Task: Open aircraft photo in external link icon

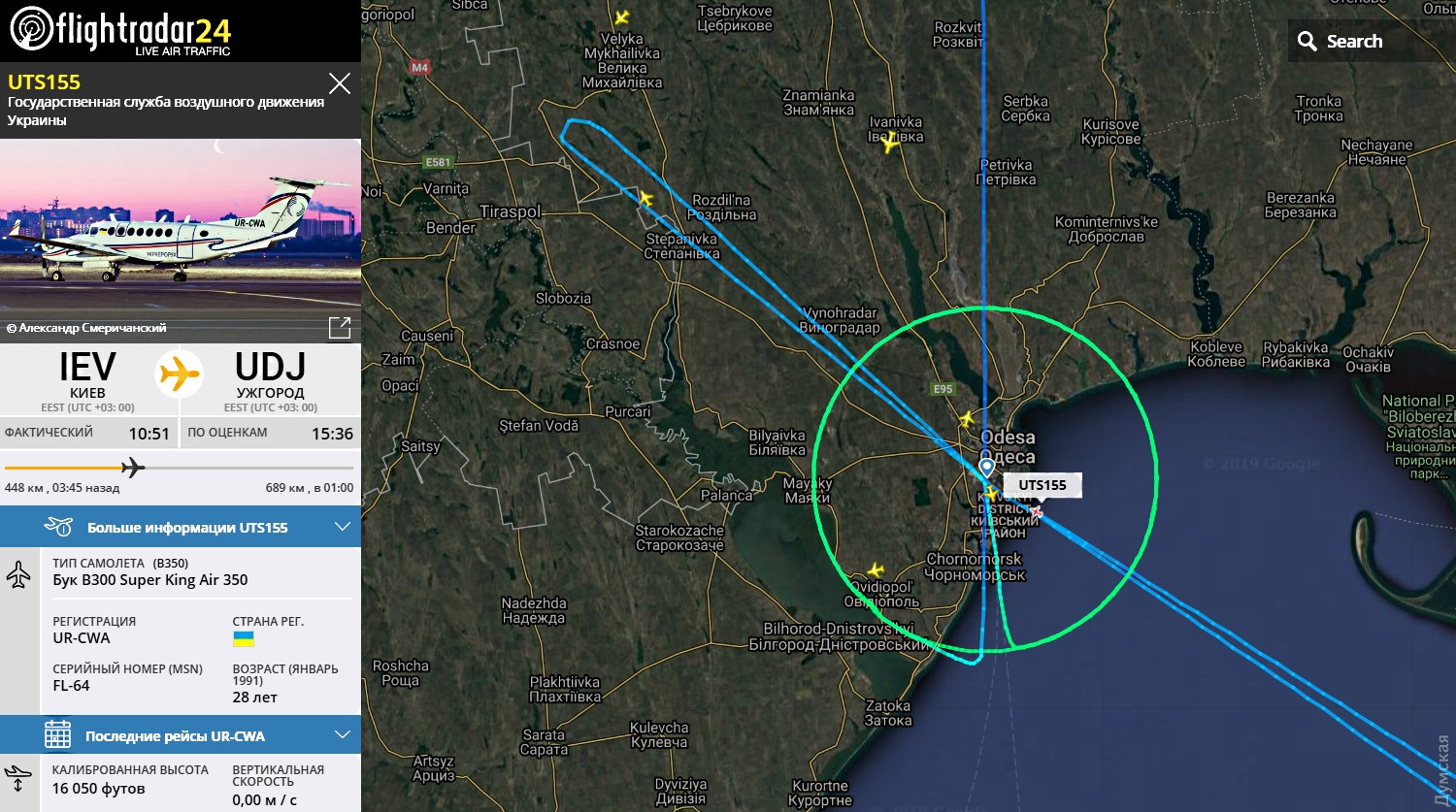Action: click(x=340, y=328)
